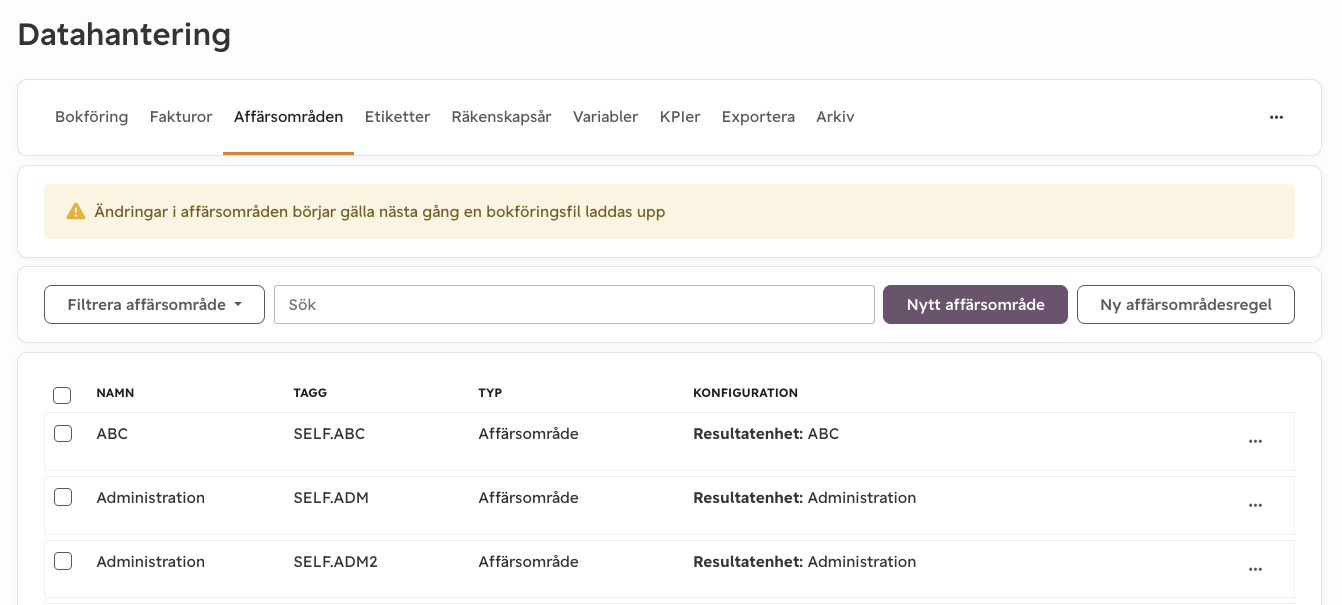
Task: Switch to the Variabler tab
Action: point(605,117)
